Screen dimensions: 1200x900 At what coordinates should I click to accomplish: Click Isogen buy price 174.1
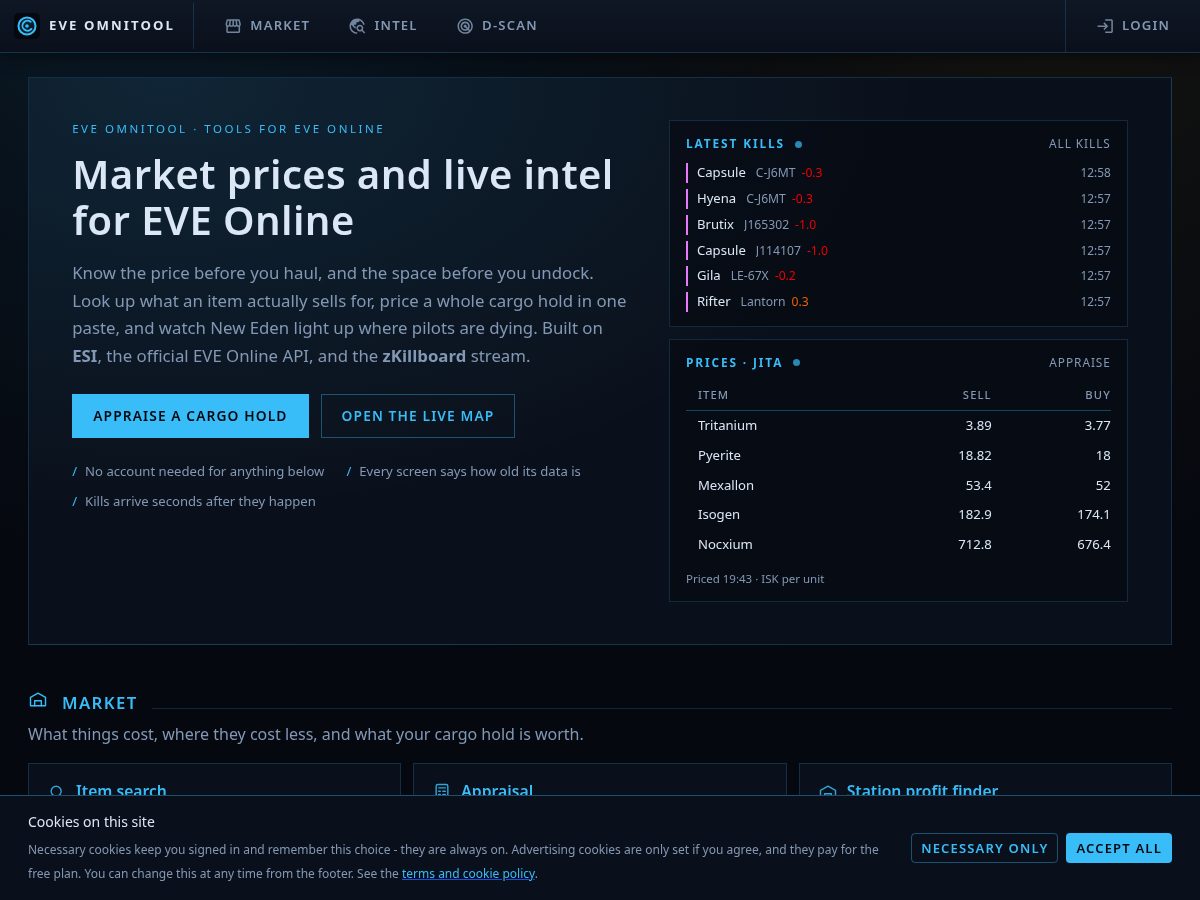click(1094, 515)
